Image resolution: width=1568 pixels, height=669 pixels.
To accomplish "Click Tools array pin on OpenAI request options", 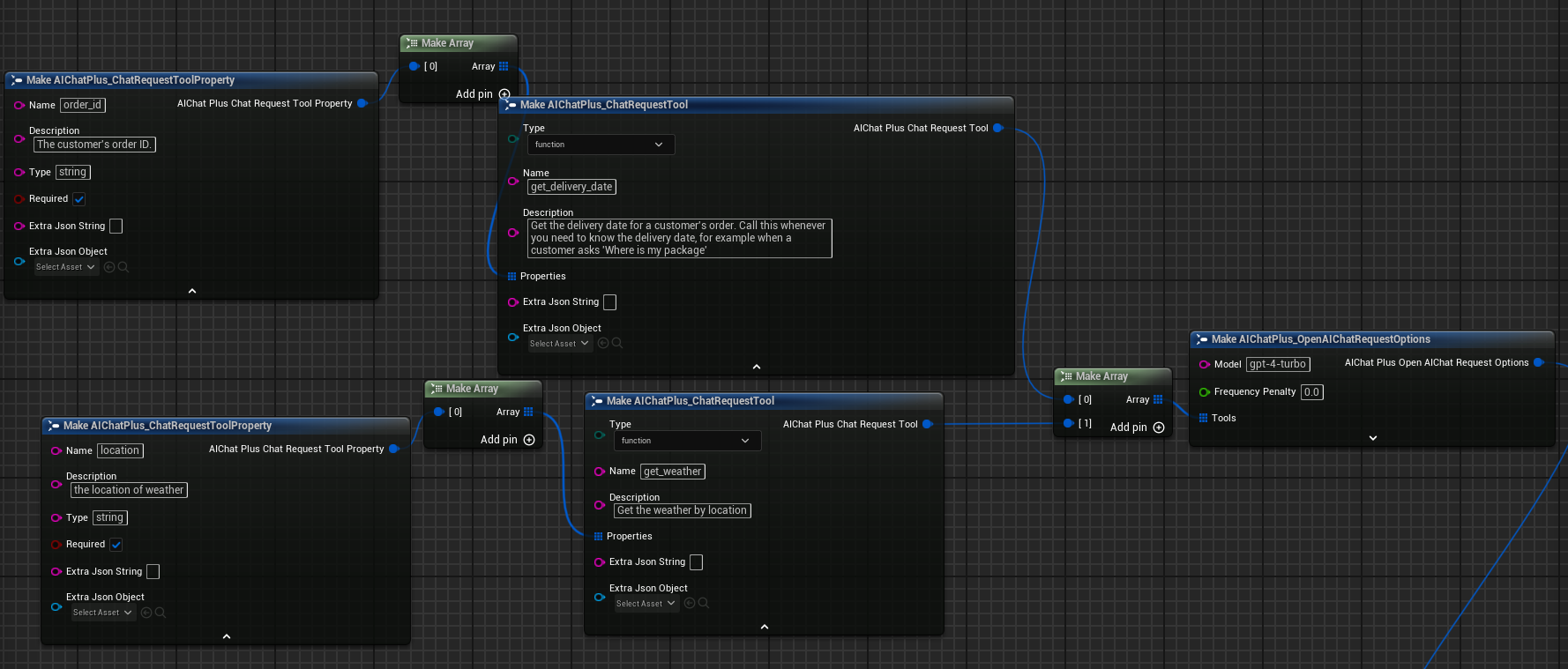I will coord(1203,419).
